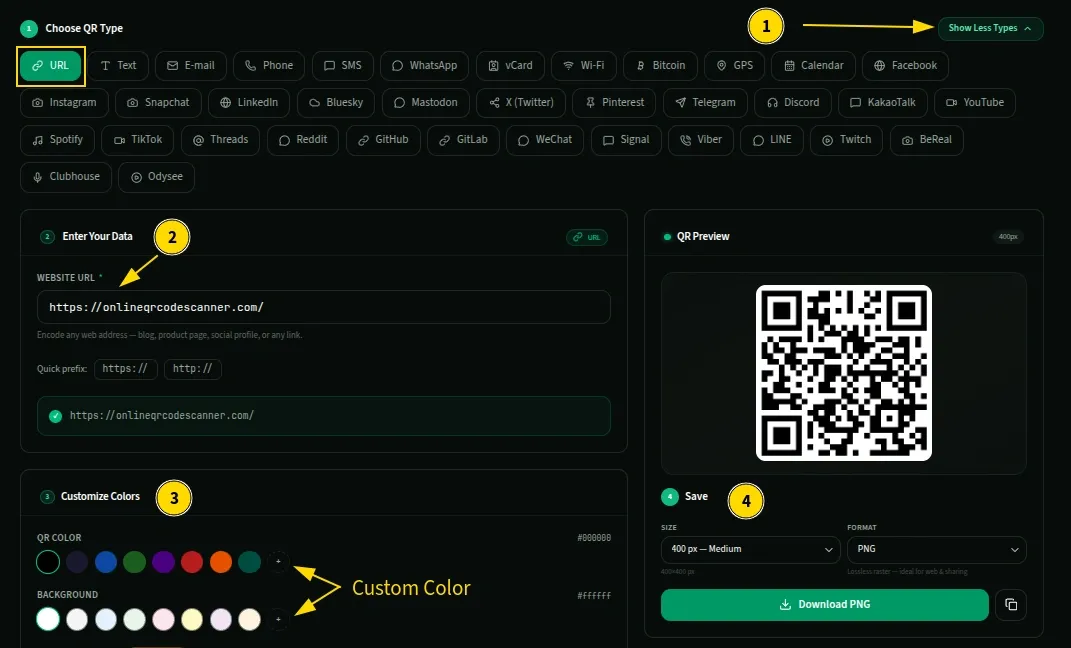The width and height of the screenshot is (1071, 648).
Task: Pick the Snapchat QR type
Action: click(x=158, y=102)
